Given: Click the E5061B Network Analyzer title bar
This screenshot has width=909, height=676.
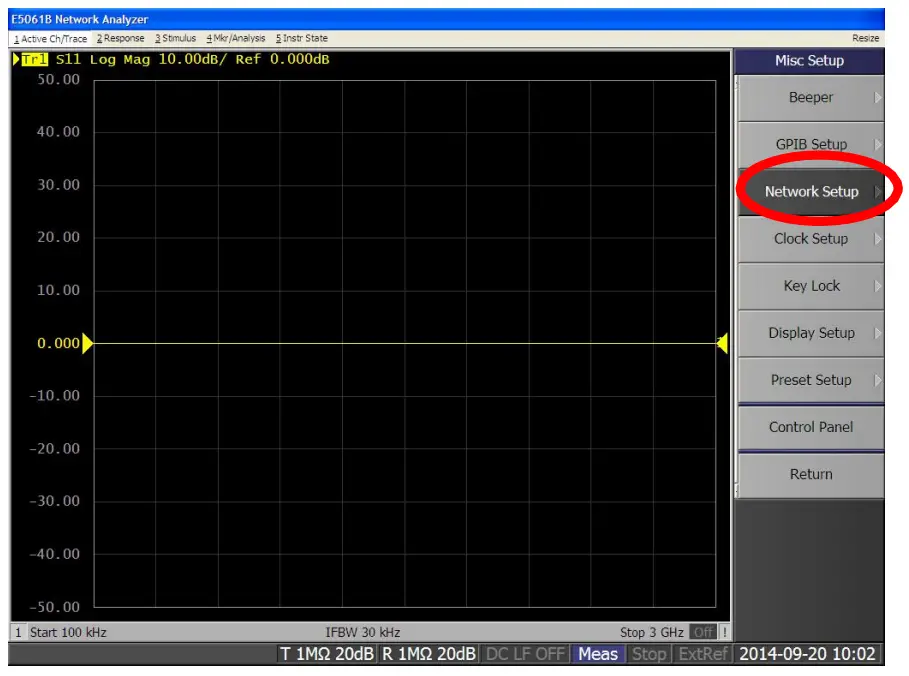Looking at the screenshot, I should coord(446,19).
